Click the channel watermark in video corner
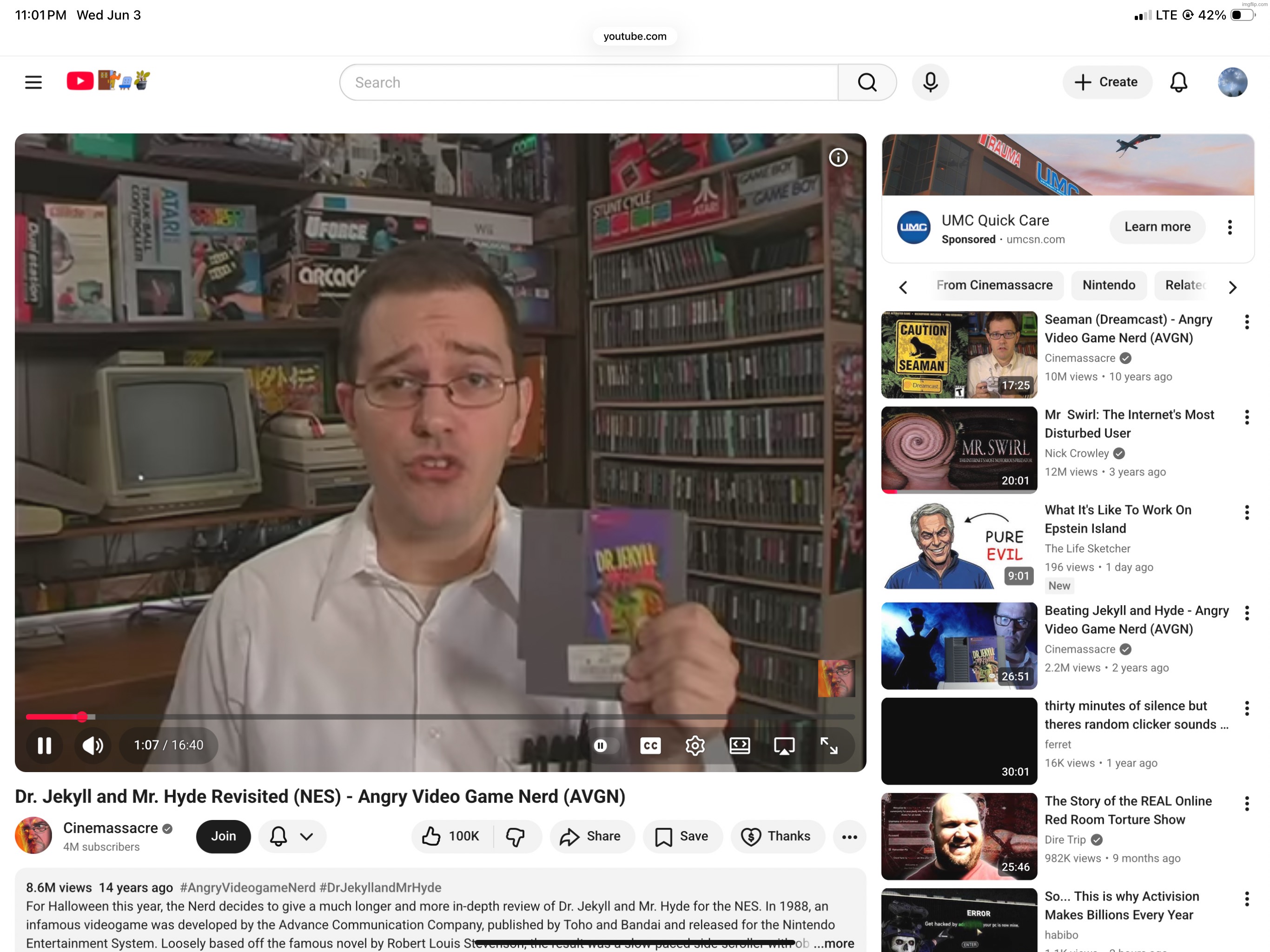The image size is (1270, 952). pyautogui.click(x=836, y=678)
